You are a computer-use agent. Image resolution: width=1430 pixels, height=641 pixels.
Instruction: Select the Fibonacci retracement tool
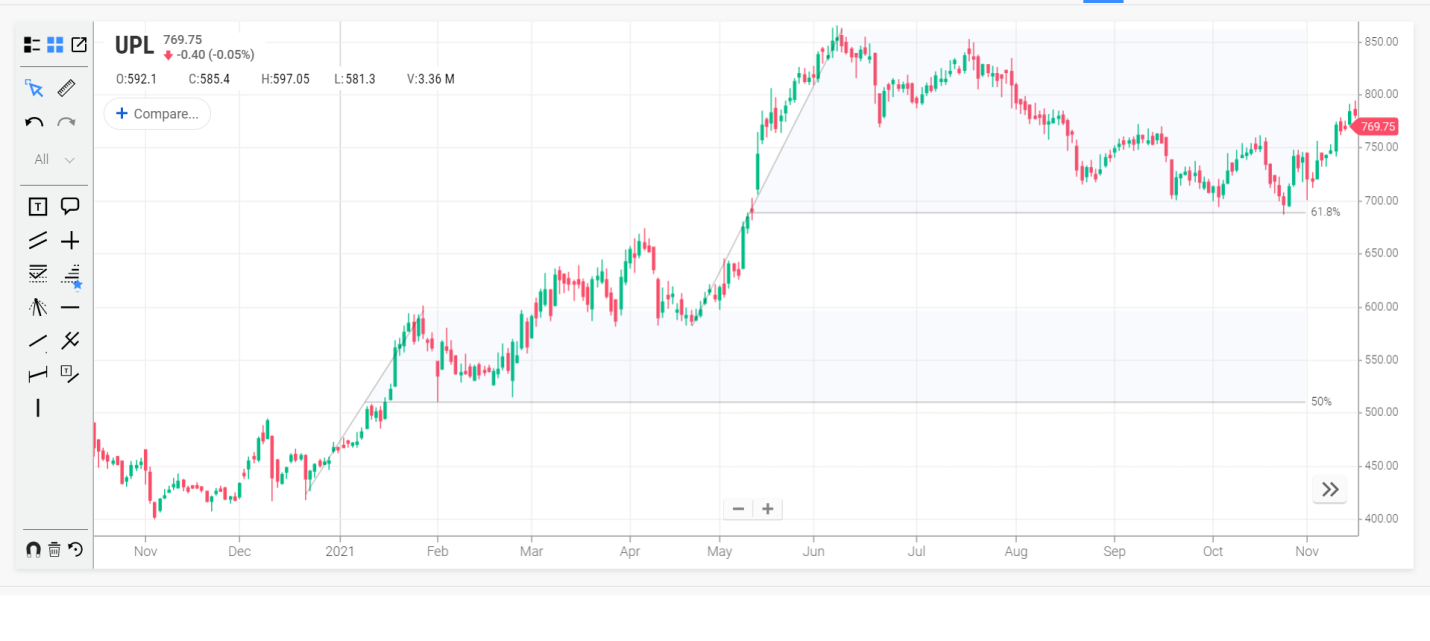37,273
